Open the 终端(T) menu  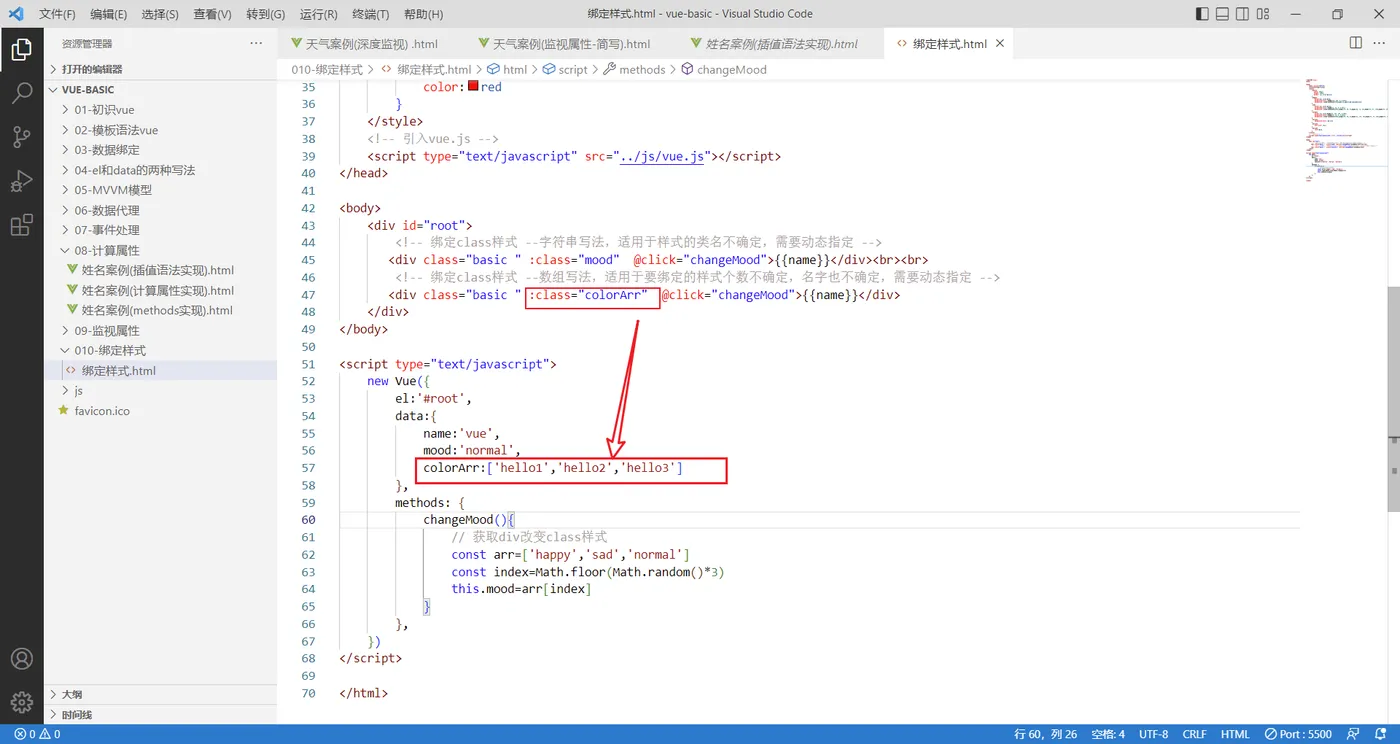(371, 14)
